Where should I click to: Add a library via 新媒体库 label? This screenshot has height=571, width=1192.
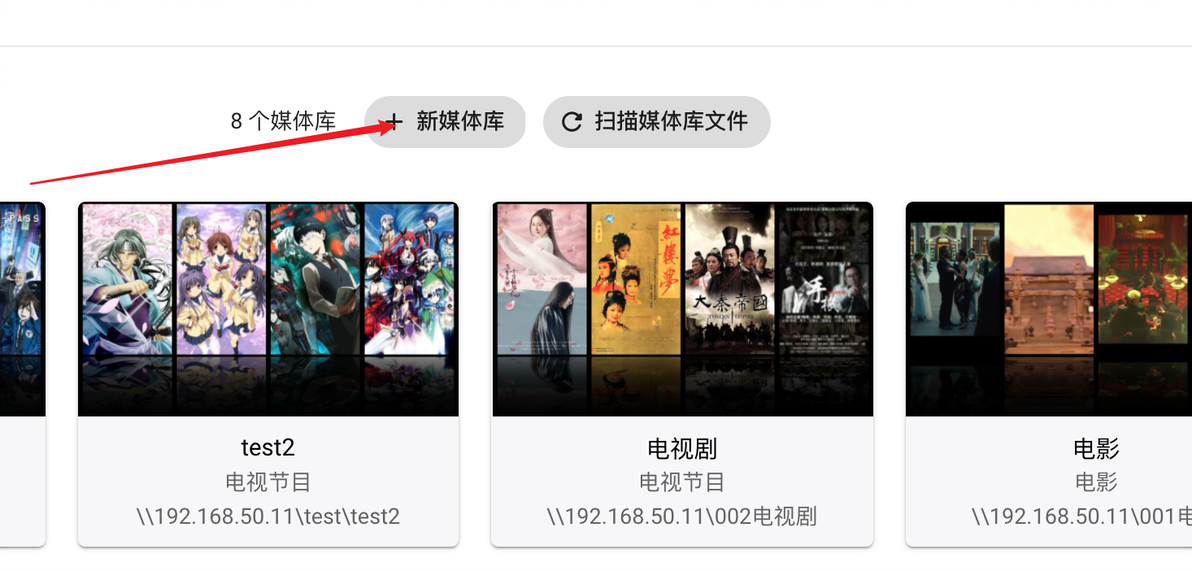pyautogui.click(x=460, y=121)
